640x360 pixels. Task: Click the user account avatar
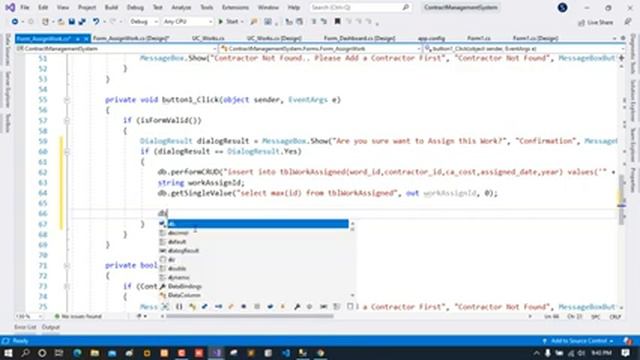tap(562, 7)
